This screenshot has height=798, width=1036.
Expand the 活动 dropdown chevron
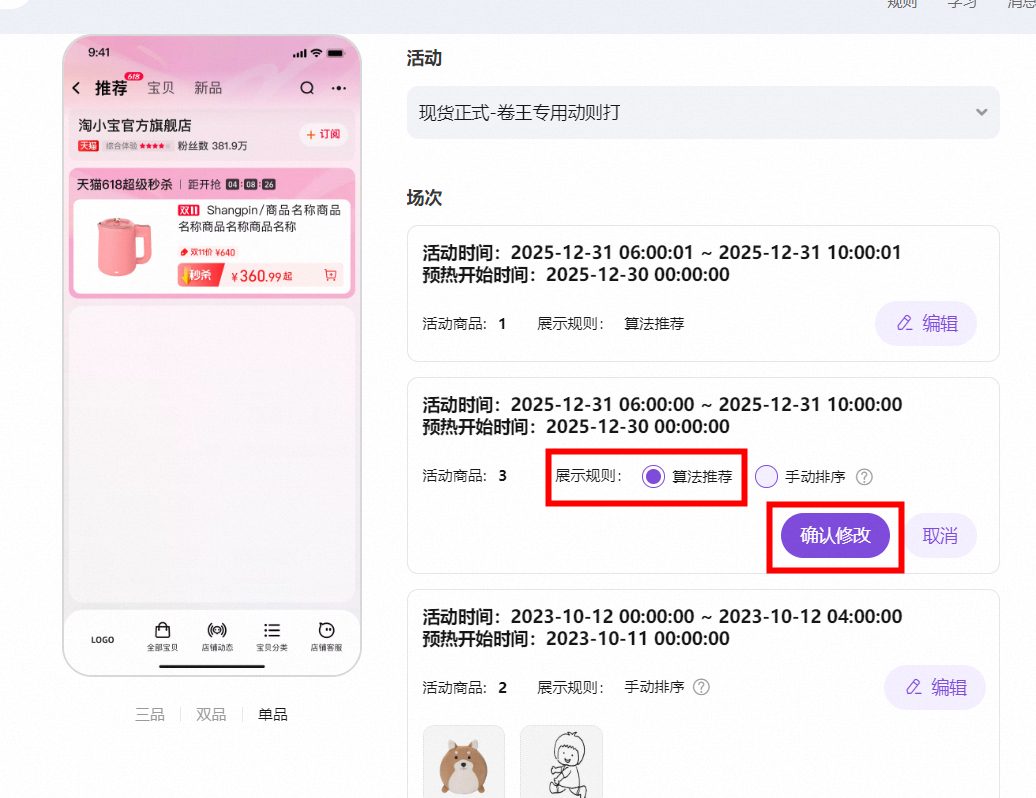click(x=982, y=112)
